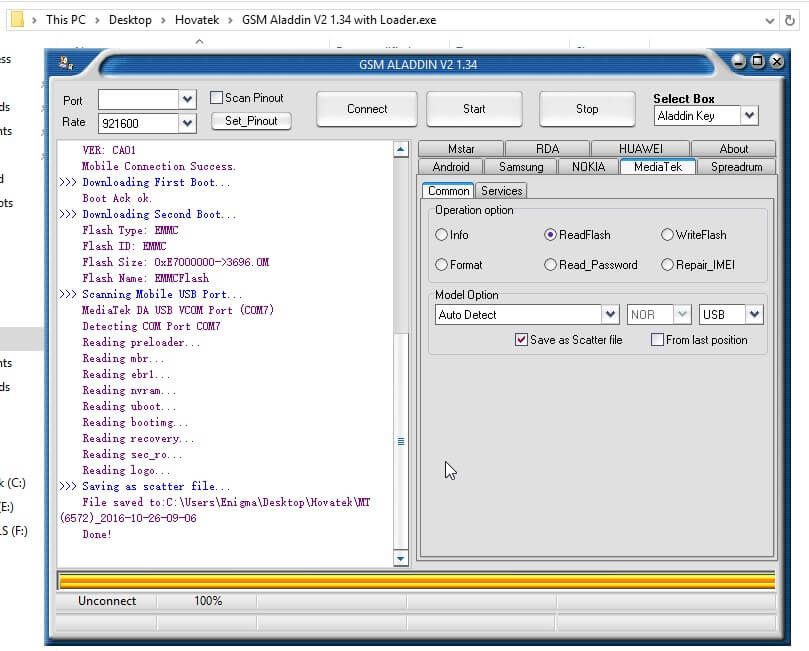Click the log scrollbar down arrow
The image size is (809, 651).
(x=401, y=558)
